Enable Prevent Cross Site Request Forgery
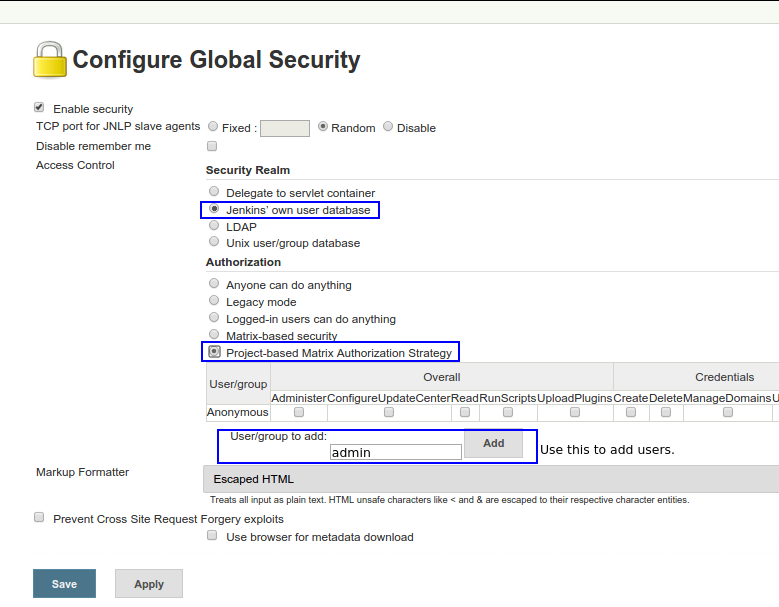Image resolution: width=779 pixels, height=607 pixels. click(39, 517)
